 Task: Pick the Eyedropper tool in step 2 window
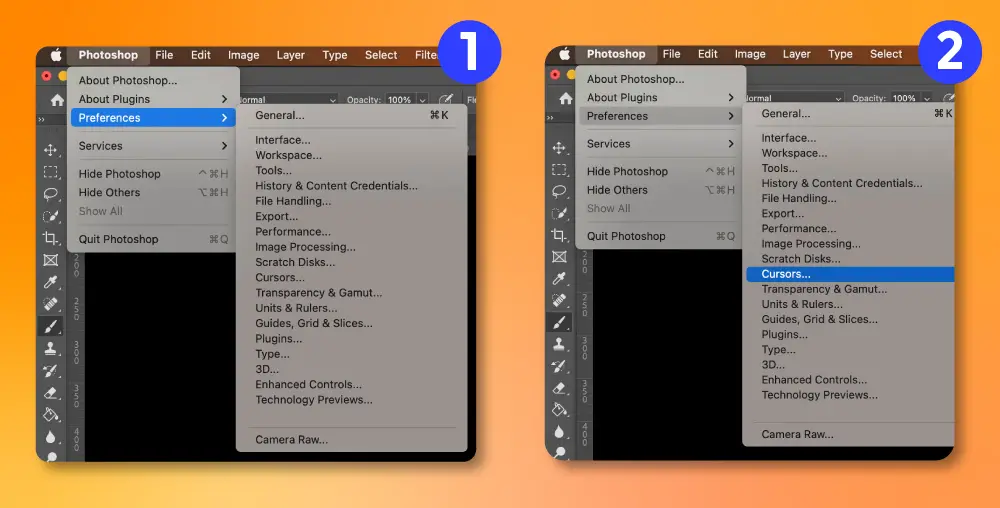[x=559, y=279]
